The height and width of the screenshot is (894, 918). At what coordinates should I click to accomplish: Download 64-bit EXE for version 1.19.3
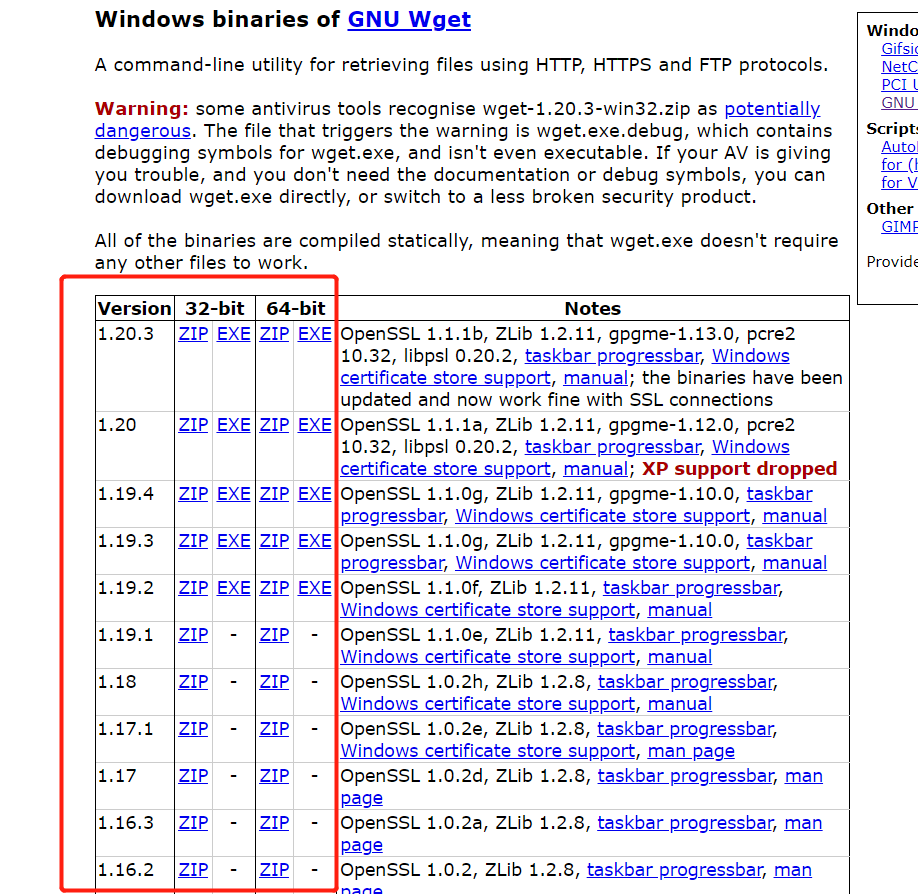click(x=314, y=540)
